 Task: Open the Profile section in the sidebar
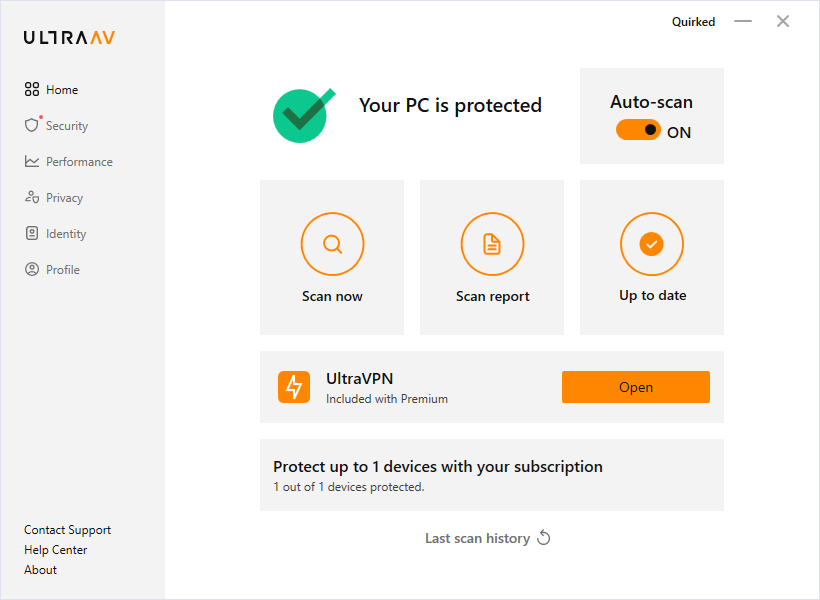[62, 270]
